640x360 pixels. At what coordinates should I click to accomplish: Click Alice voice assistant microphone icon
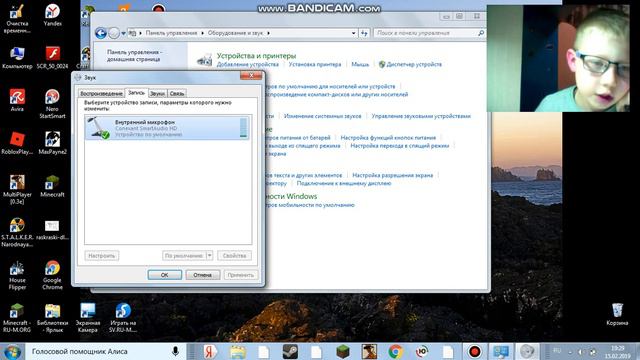(x=175, y=351)
